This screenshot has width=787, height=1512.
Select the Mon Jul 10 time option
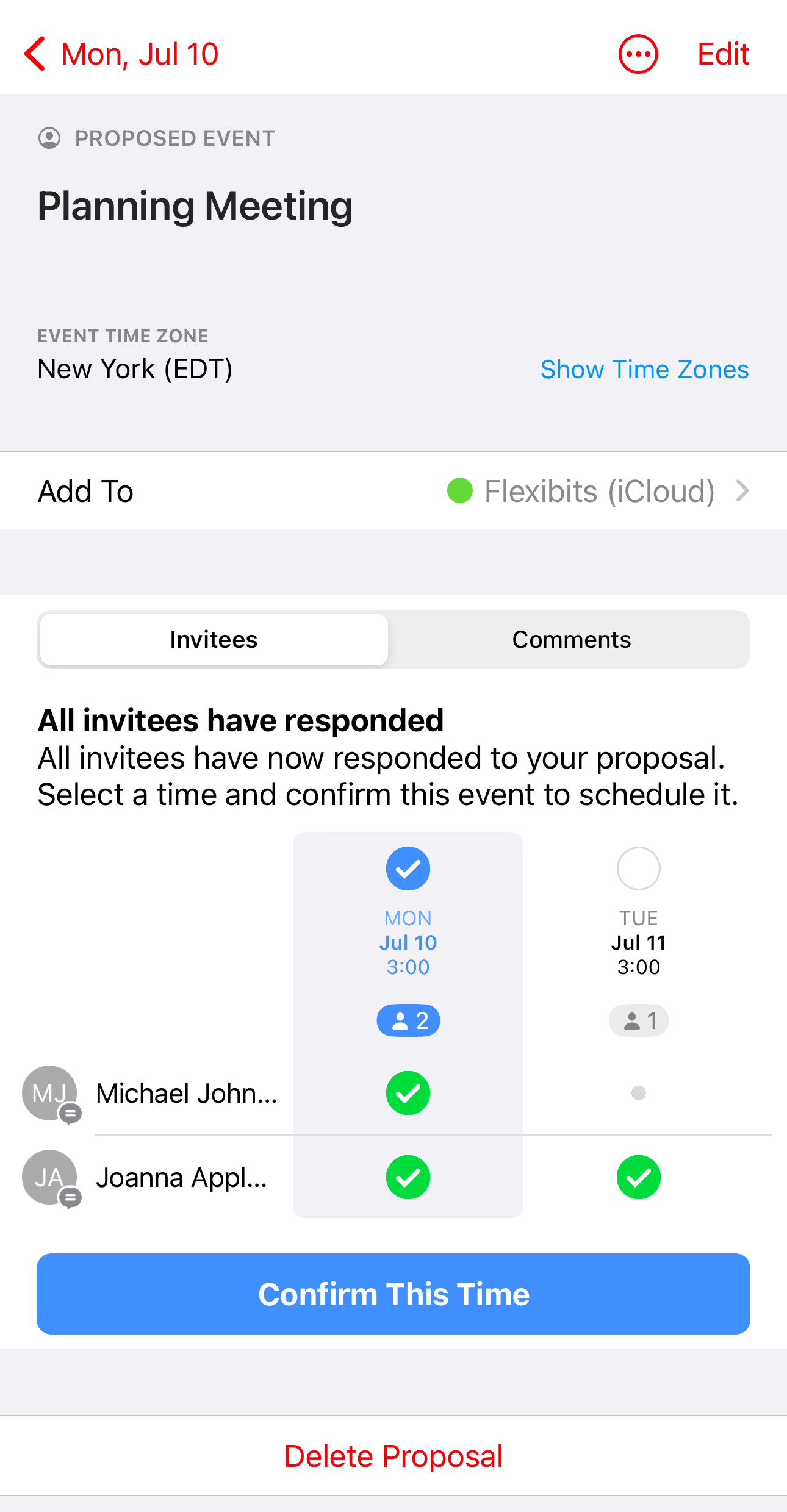click(x=408, y=868)
